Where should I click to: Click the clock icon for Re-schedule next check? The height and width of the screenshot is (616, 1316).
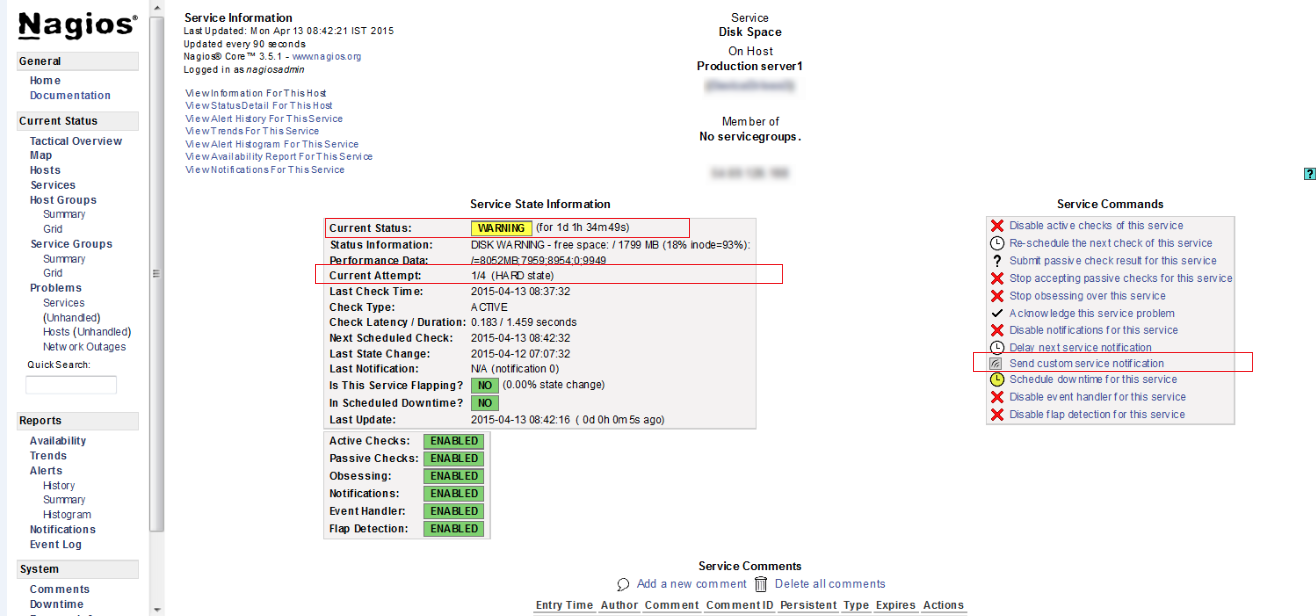pyautogui.click(x=996, y=243)
